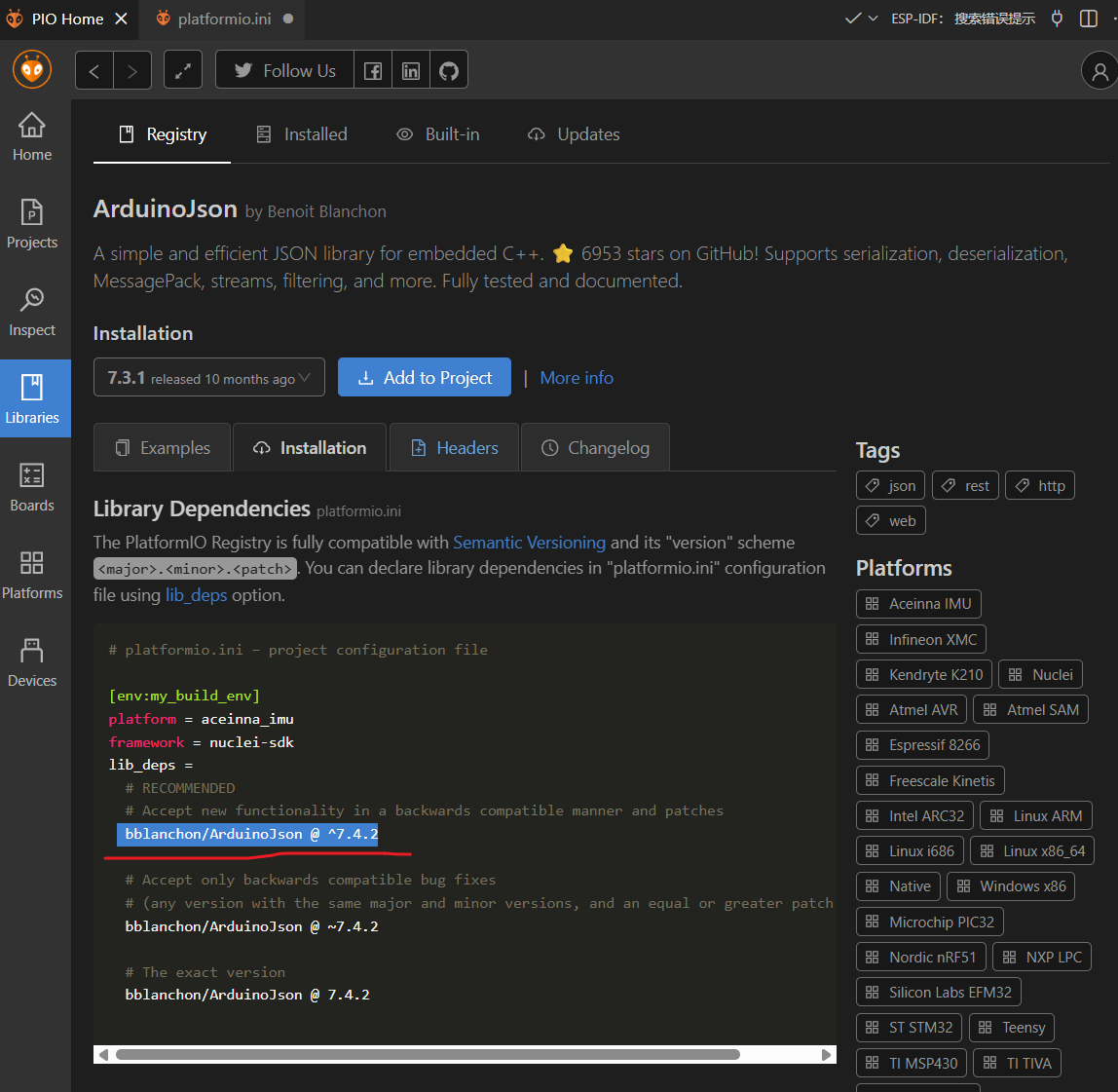Click the PlatformIO logo icon
Viewport: 1118px width, 1092px height.
pos(32,69)
